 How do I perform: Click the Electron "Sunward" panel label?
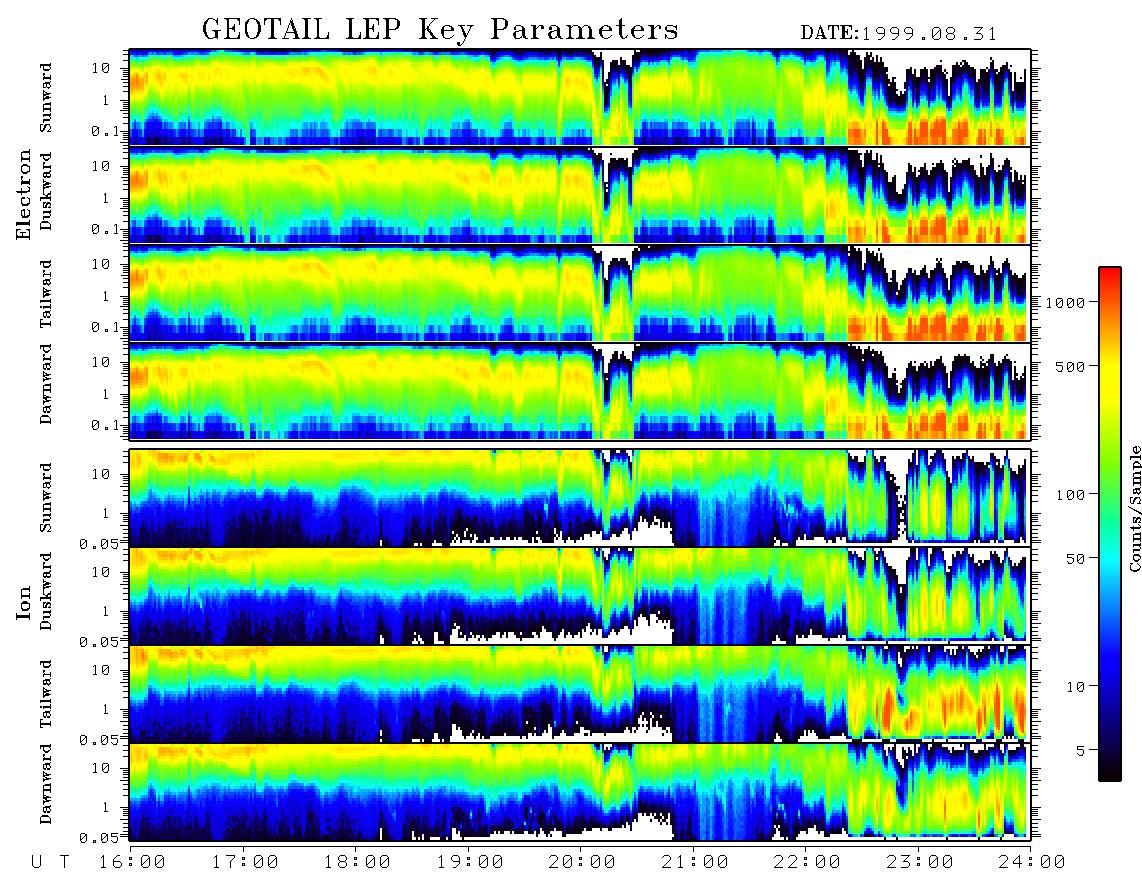[45, 98]
